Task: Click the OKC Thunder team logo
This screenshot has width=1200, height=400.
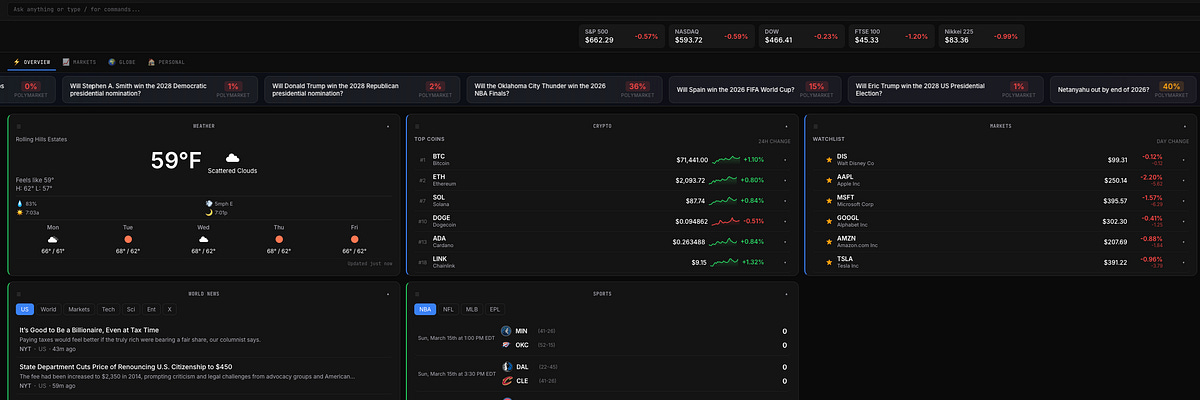Action: pos(506,344)
